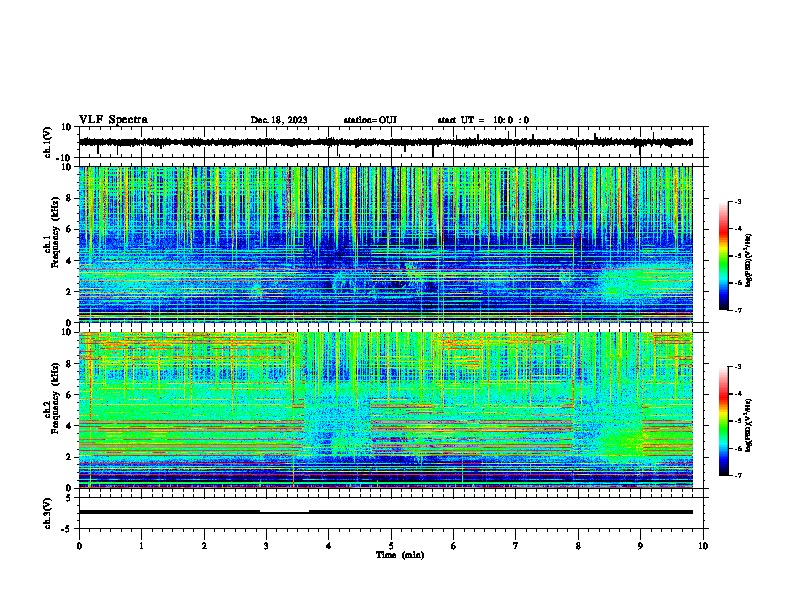Click the "ch.1(V)" waveform axis label
The width and height of the screenshot is (792, 612).
[x=48, y=142]
